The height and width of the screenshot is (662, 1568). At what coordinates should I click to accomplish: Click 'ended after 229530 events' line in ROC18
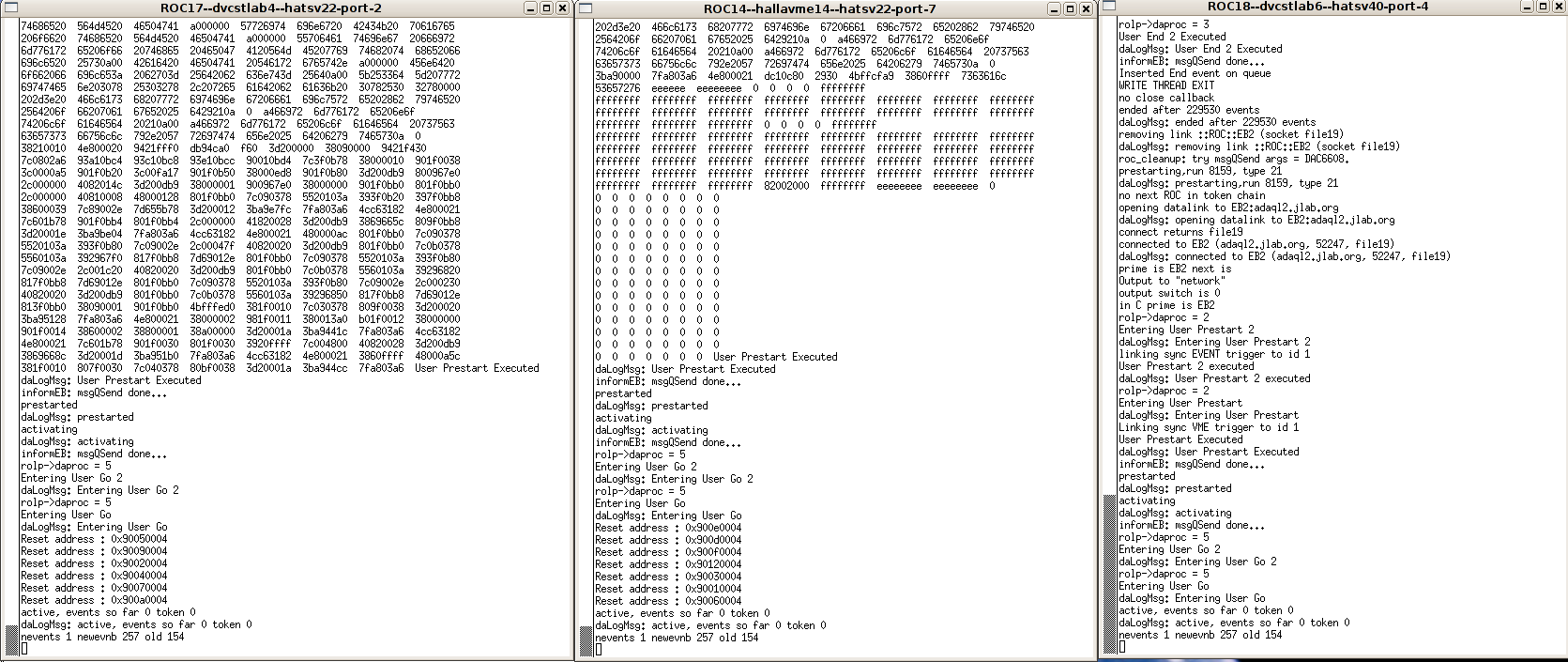[1189, 110]
